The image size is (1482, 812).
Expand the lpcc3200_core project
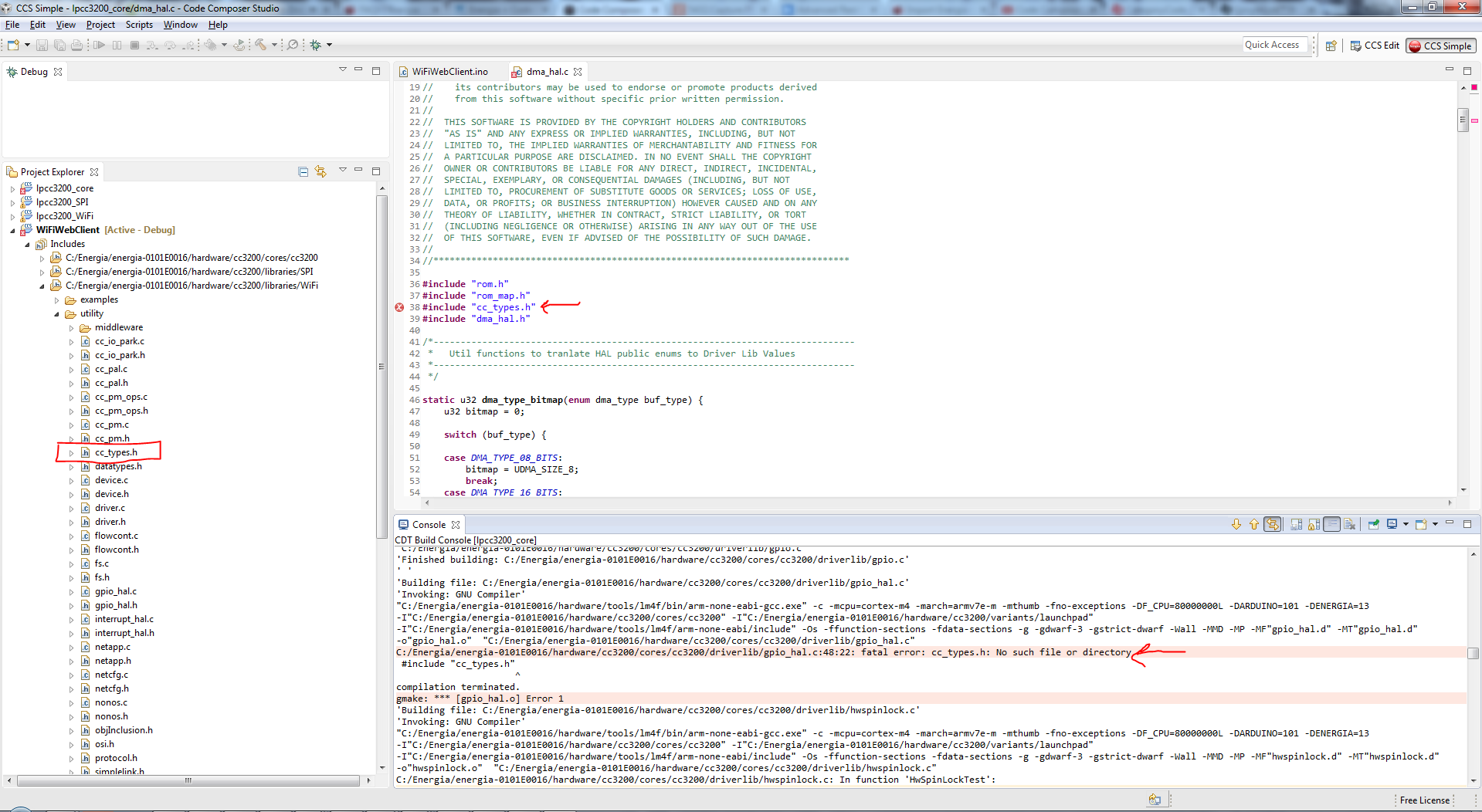(x=12, y=188)
